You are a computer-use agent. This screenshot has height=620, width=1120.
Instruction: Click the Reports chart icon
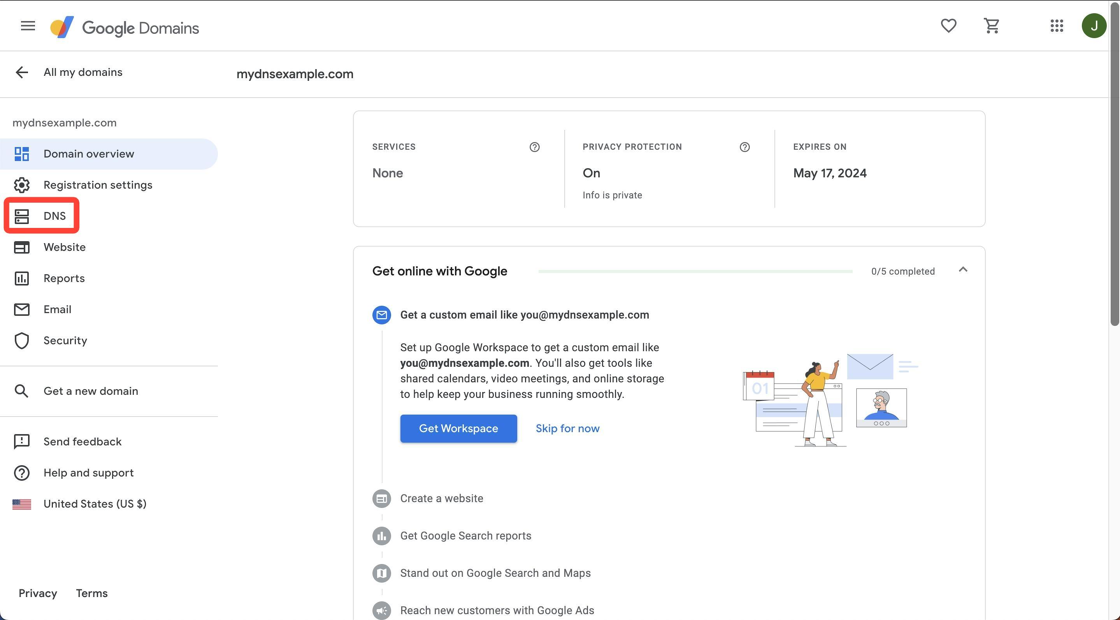(22, 279)
